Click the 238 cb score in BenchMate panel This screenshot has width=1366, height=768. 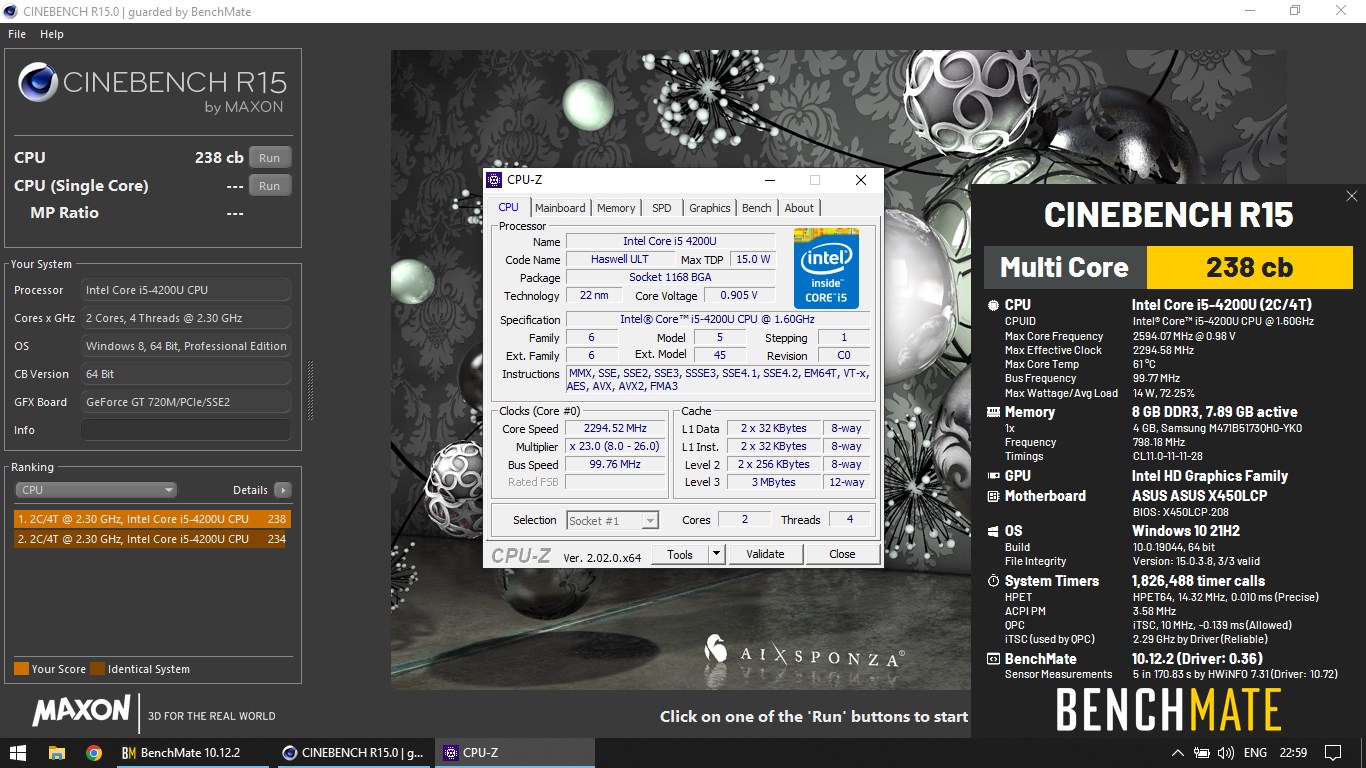click(1249, 267)
